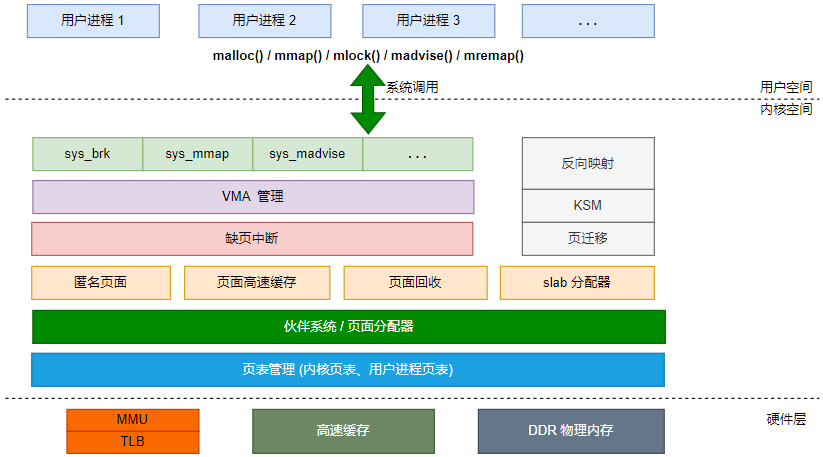
Task: Click the sys_brk cell
Action: tap(87, 154)
